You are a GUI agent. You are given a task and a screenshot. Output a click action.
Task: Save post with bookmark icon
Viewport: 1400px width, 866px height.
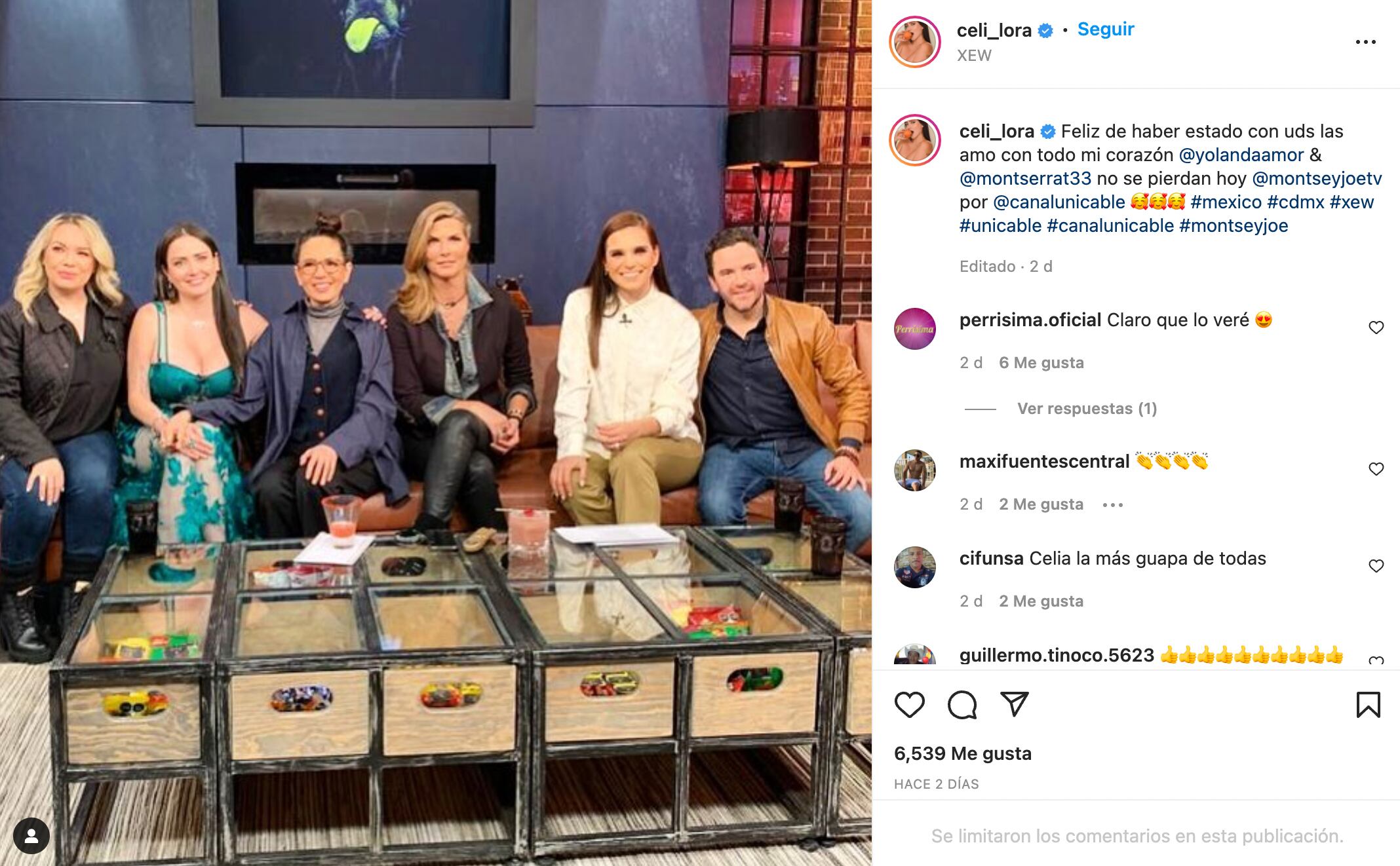tap(1368, 705)
